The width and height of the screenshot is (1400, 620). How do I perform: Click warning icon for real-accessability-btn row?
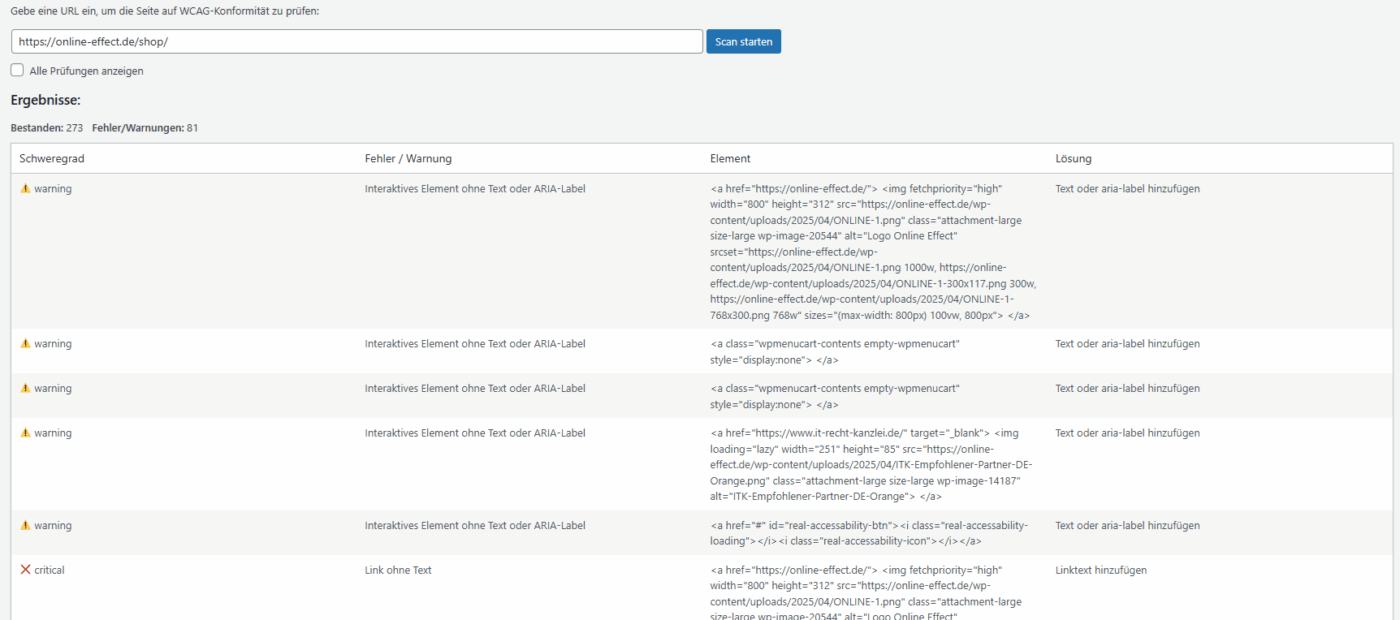coord(25,525)
